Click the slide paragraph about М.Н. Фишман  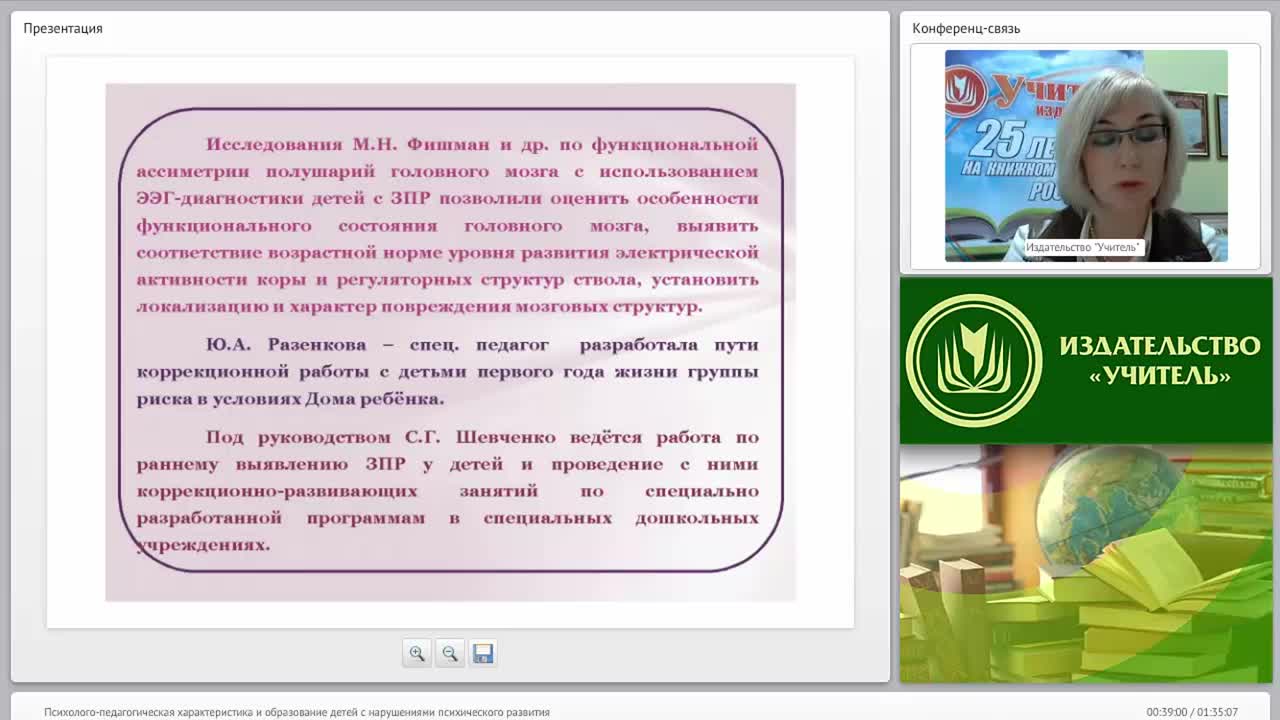(x=448, y=225)
